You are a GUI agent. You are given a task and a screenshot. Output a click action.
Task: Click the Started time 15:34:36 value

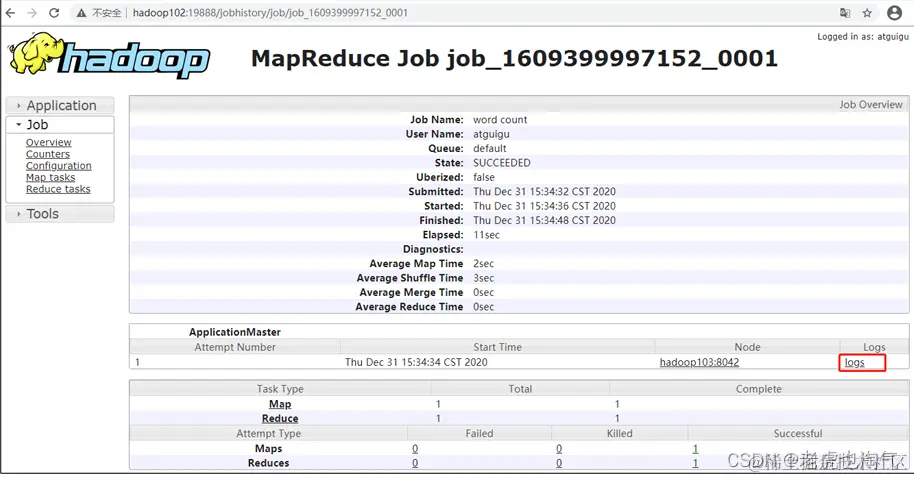(544, 206)
